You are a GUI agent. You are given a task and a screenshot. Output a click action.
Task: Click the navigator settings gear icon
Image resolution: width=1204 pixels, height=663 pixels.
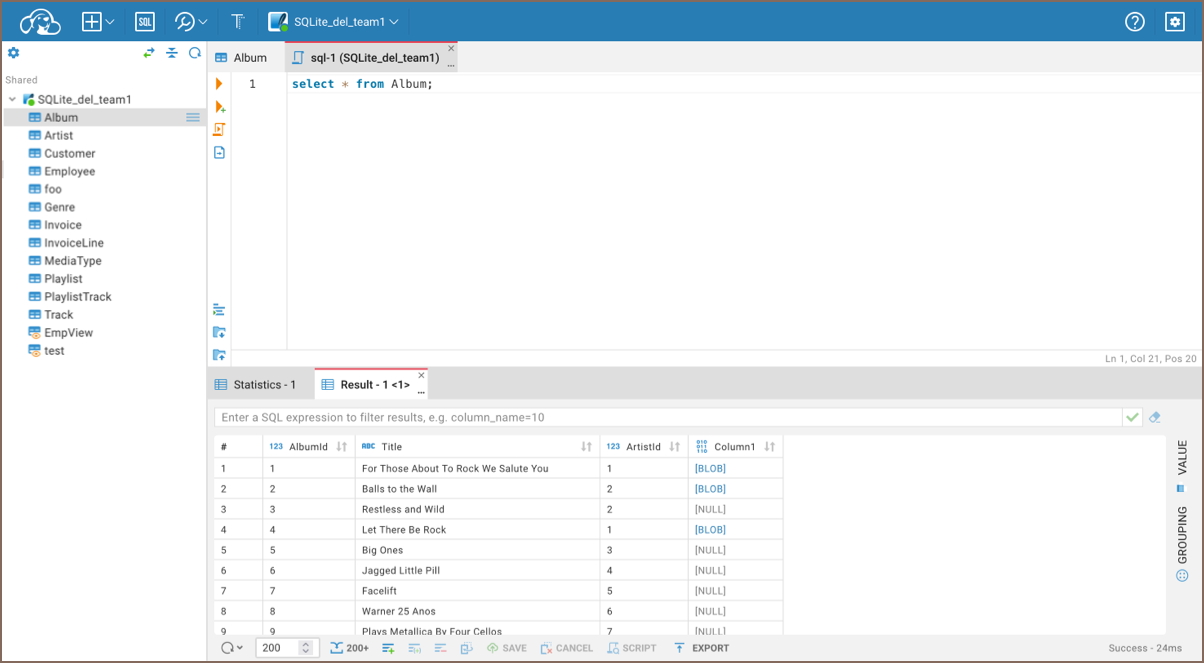tap(14, 53)
